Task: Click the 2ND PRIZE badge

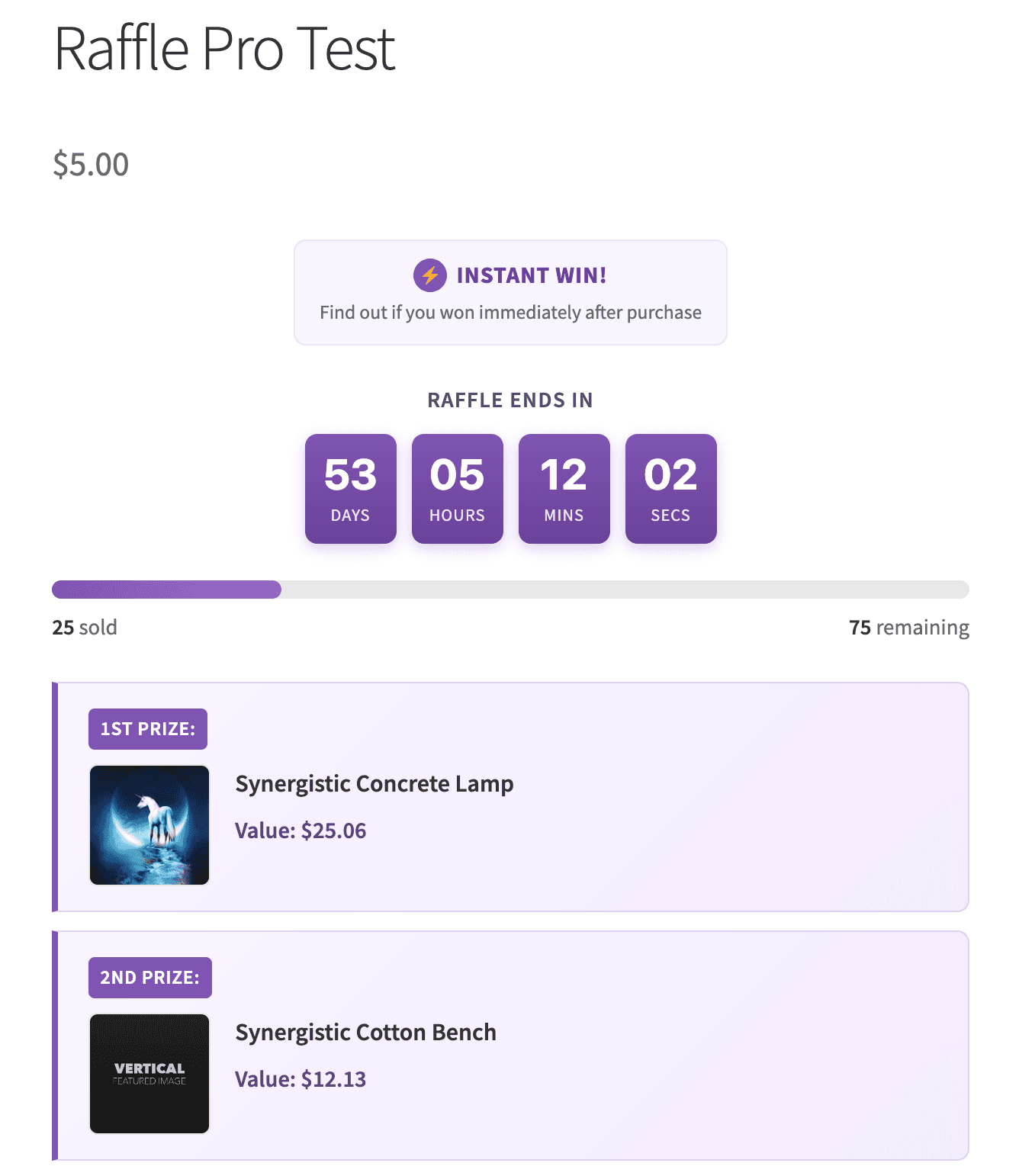Action: (x=150, y=978)
